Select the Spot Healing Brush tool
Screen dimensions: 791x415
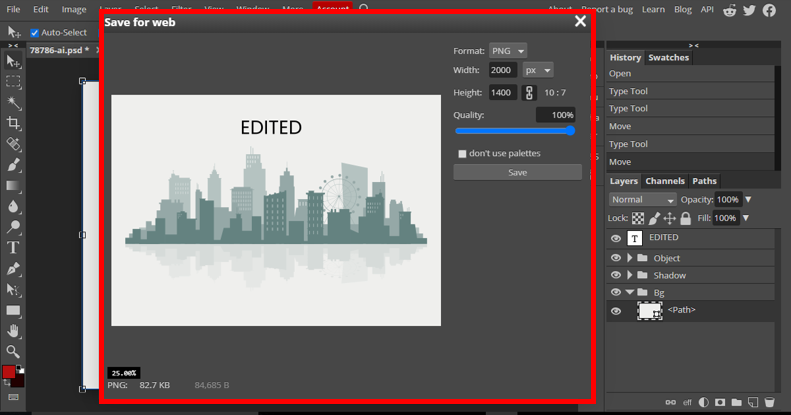point(13,144)
